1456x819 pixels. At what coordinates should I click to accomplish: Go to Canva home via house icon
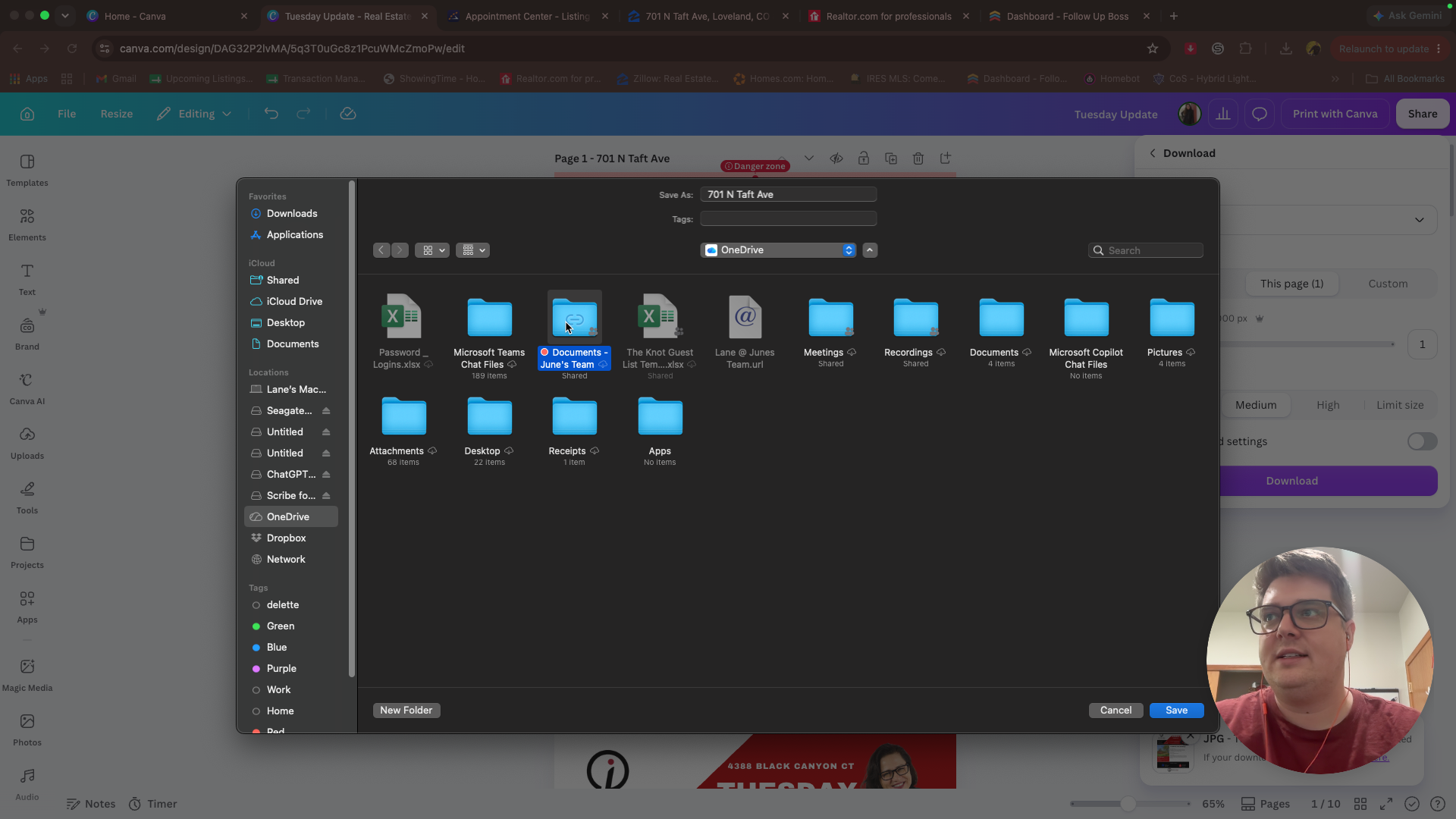[x=27, y=114]
